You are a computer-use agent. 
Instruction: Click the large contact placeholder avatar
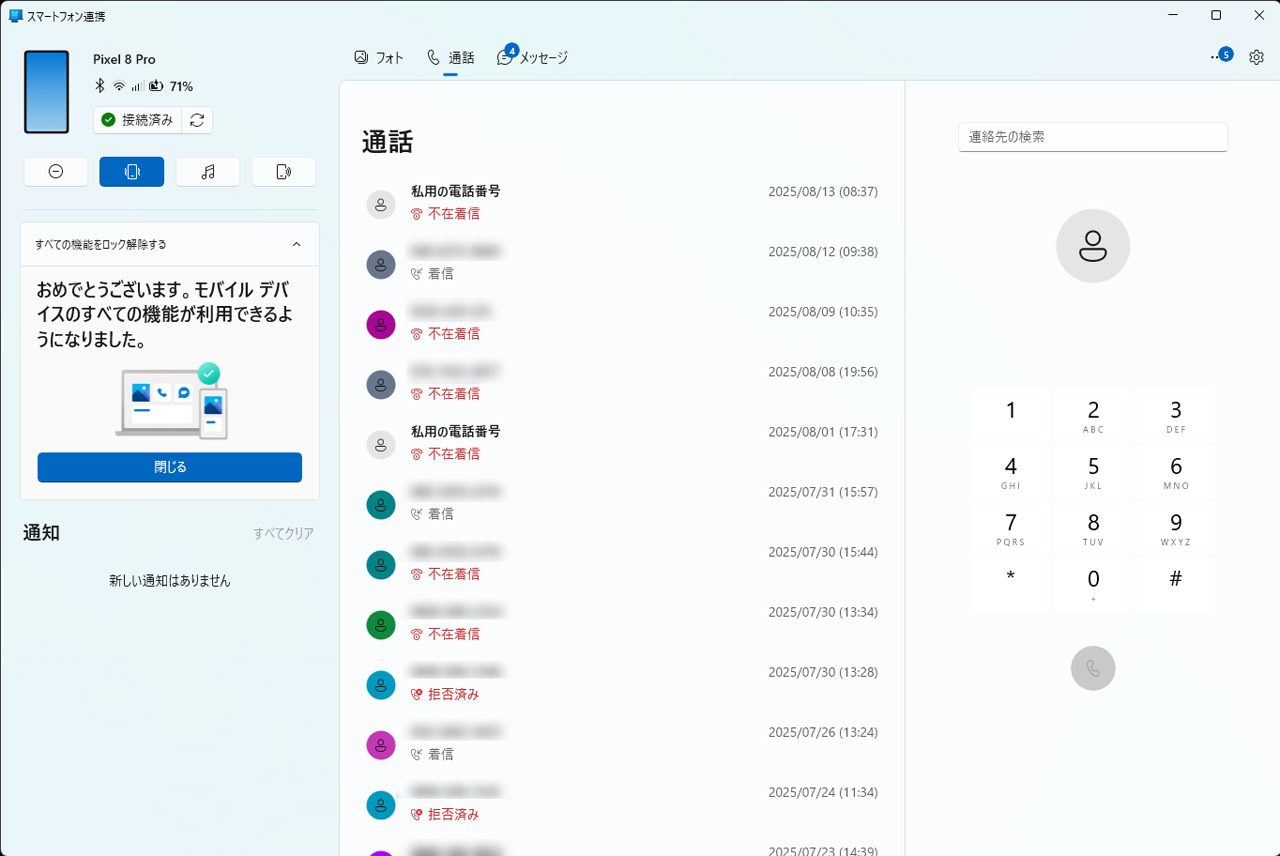1093,246
